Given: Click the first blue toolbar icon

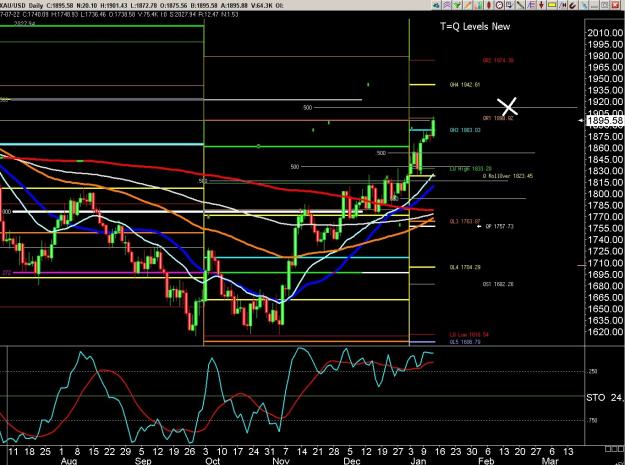Looking at the screenshot, I should click(x=436, y=5).
